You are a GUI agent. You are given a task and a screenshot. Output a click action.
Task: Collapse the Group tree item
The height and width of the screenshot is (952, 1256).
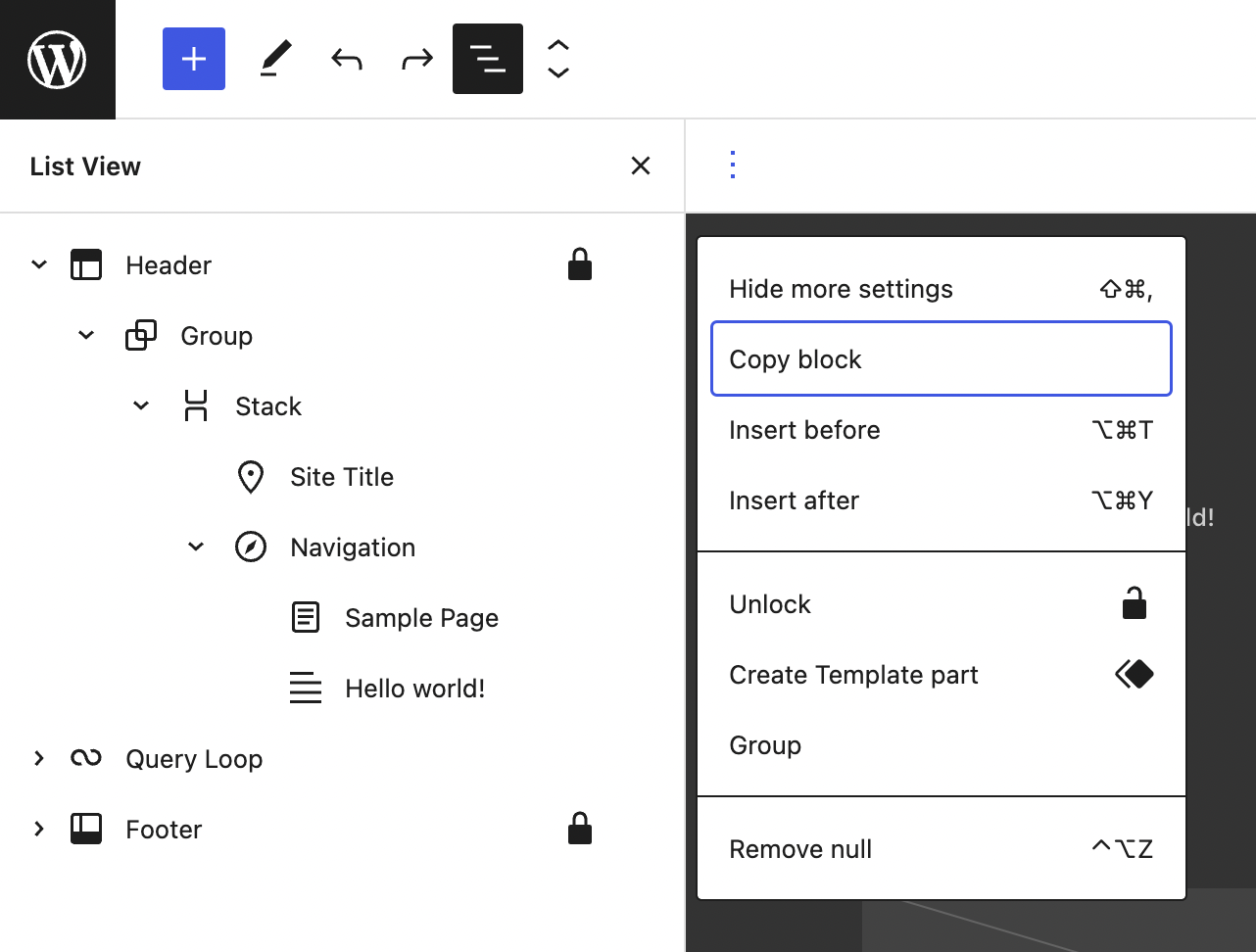click(x=86, y=335)
